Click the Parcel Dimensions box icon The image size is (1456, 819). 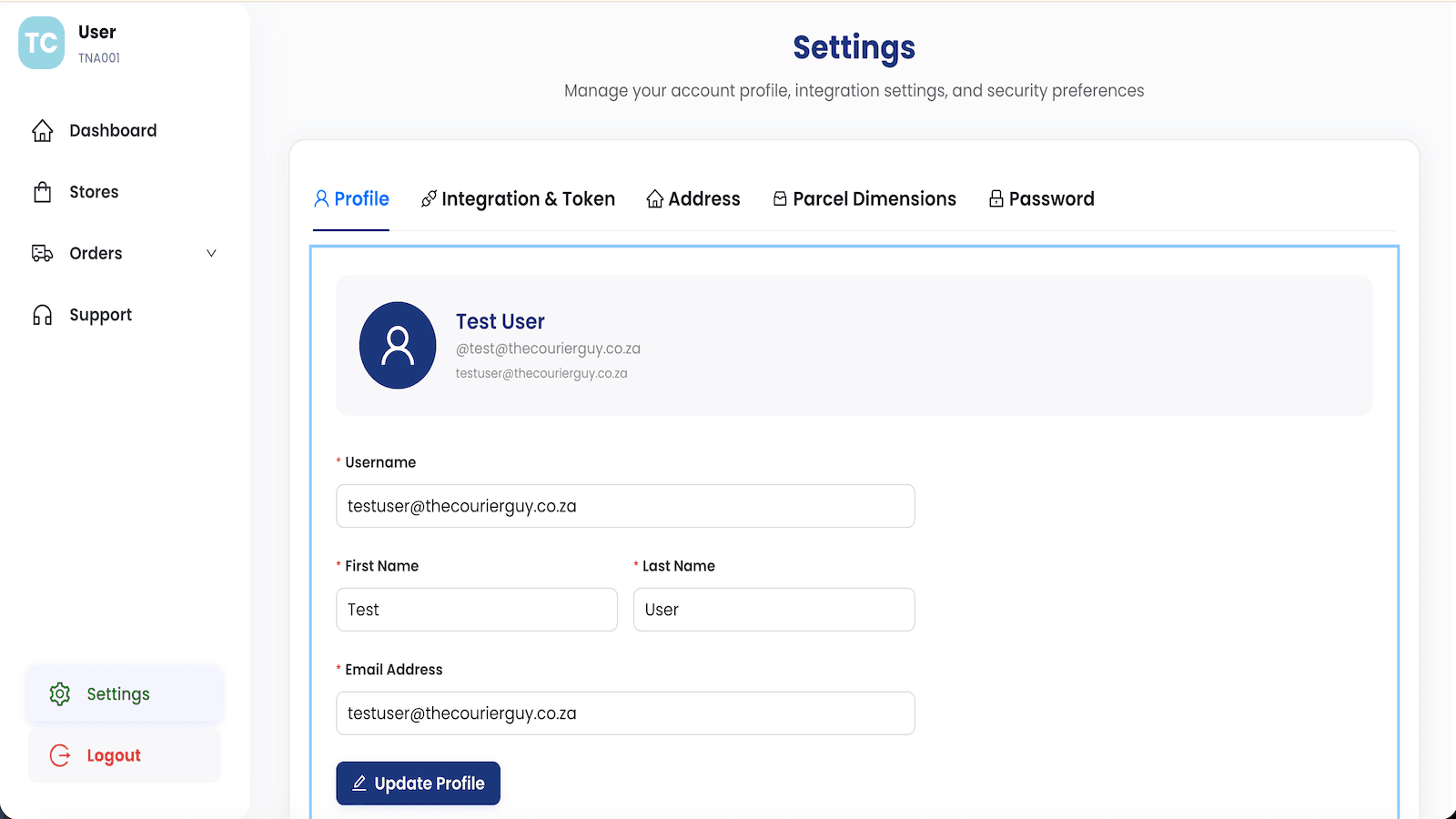(x=780, y=198)
